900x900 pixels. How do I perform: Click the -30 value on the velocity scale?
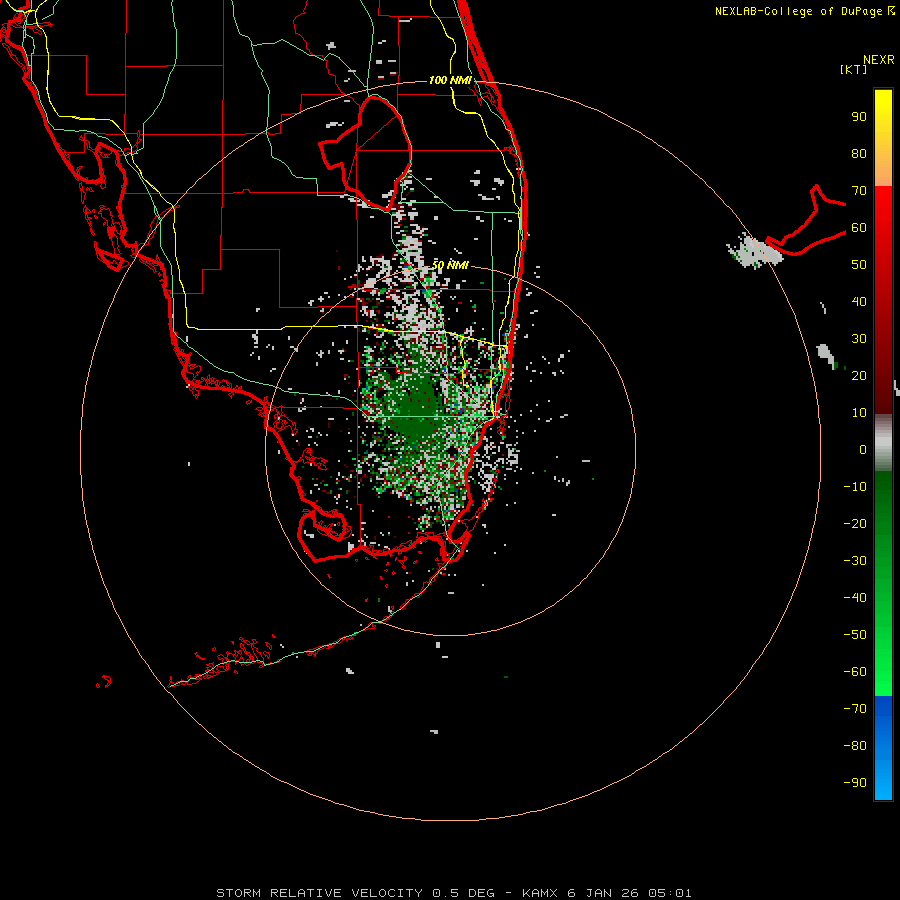[855, 561]
